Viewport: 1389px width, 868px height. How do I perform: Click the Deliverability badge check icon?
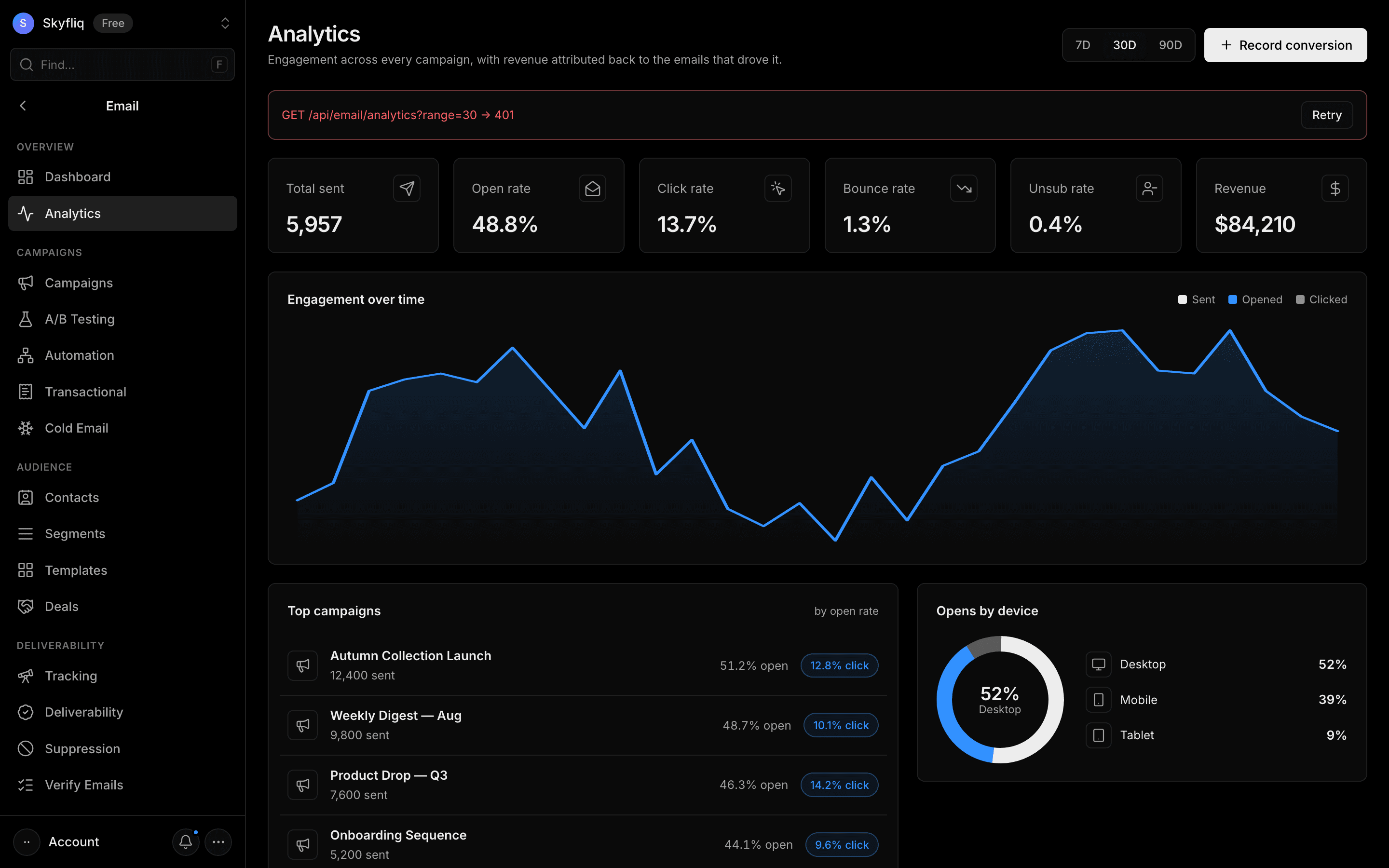click(25, 712)
